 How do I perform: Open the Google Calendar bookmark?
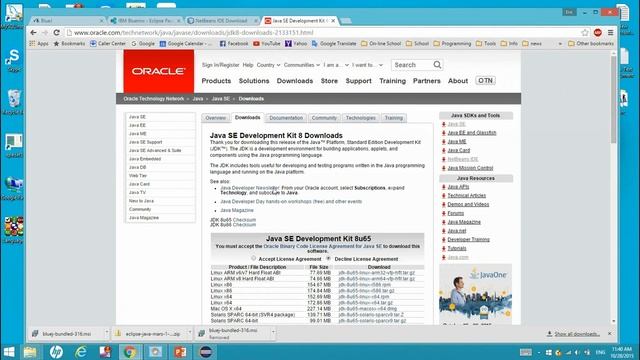click(x=186, y=43)
